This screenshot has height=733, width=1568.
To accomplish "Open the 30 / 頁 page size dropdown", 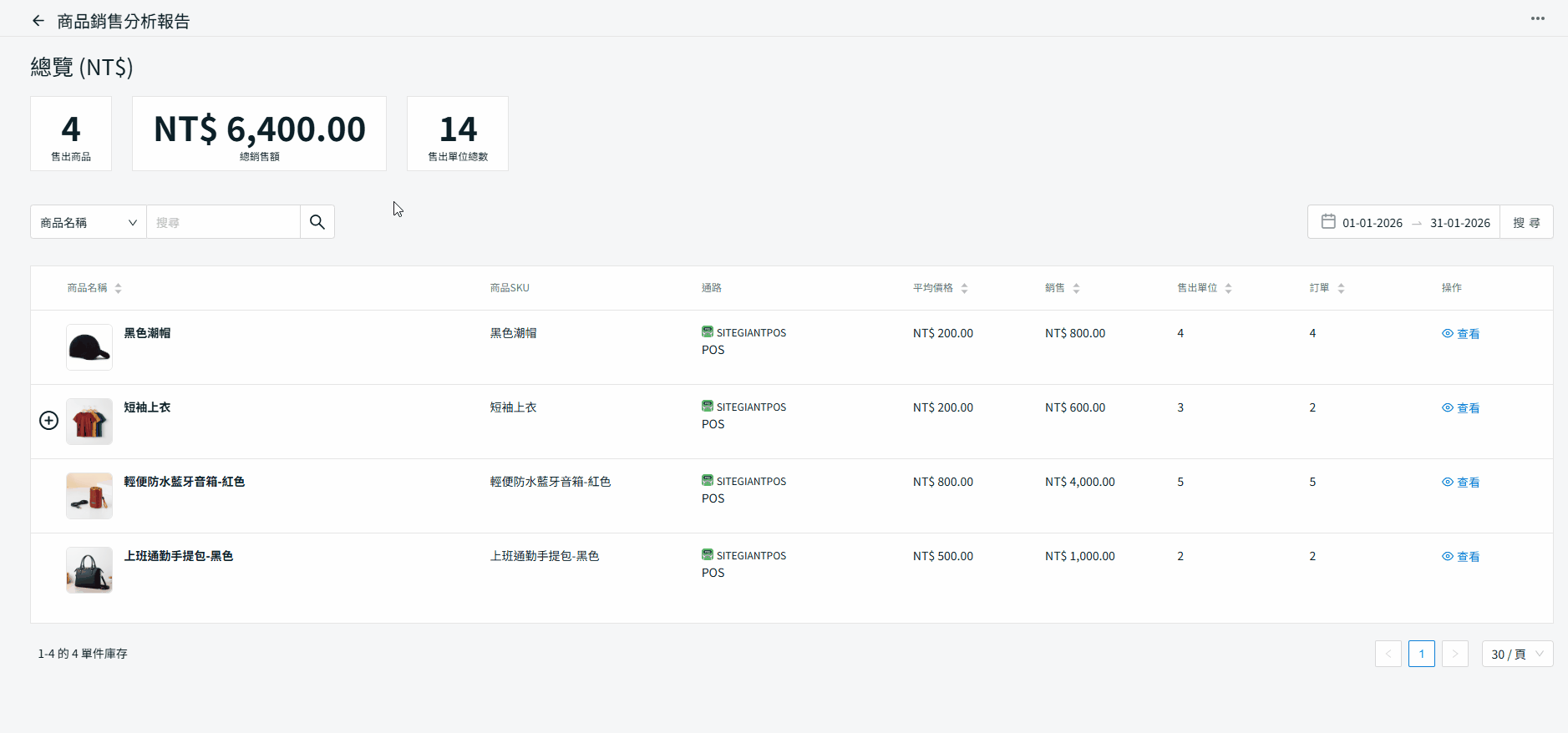I will [x=1517, y=654].
